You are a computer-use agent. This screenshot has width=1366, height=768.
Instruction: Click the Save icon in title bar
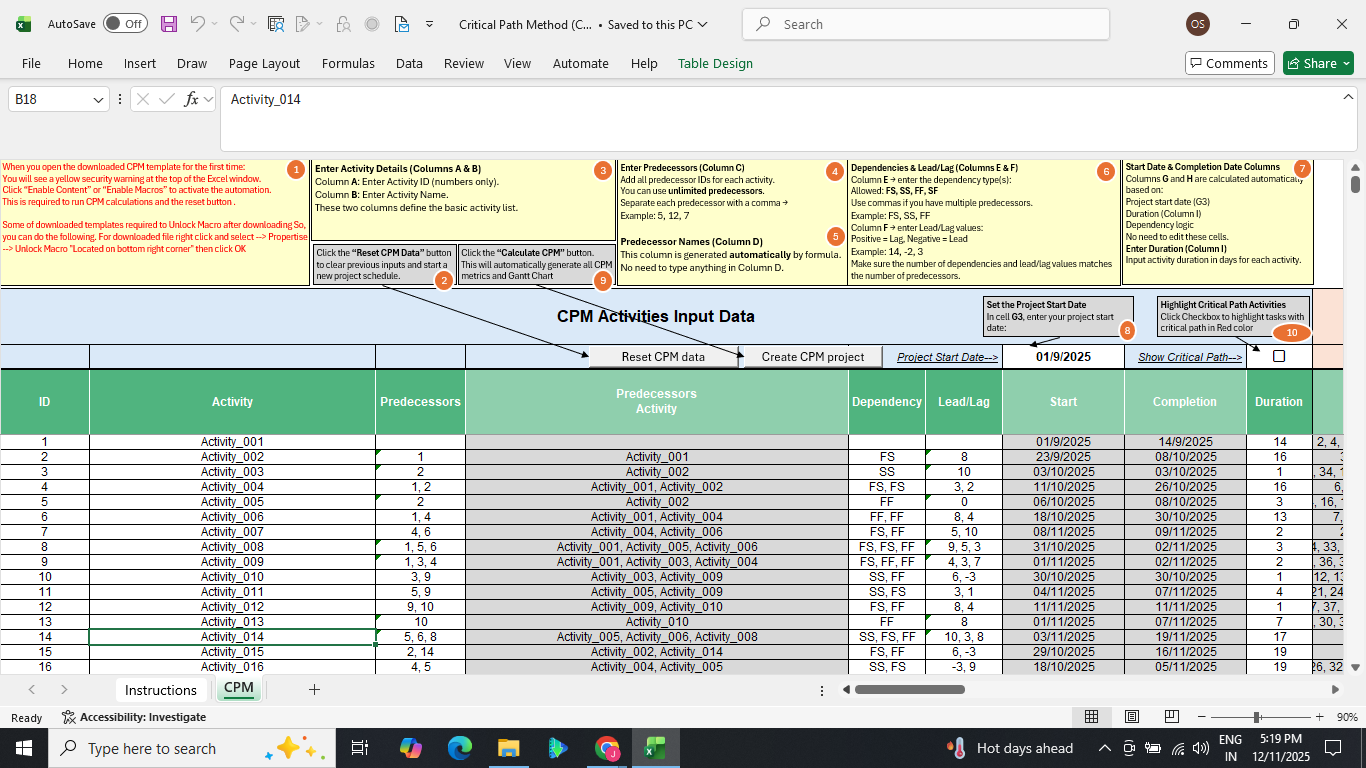coord(169,24)
